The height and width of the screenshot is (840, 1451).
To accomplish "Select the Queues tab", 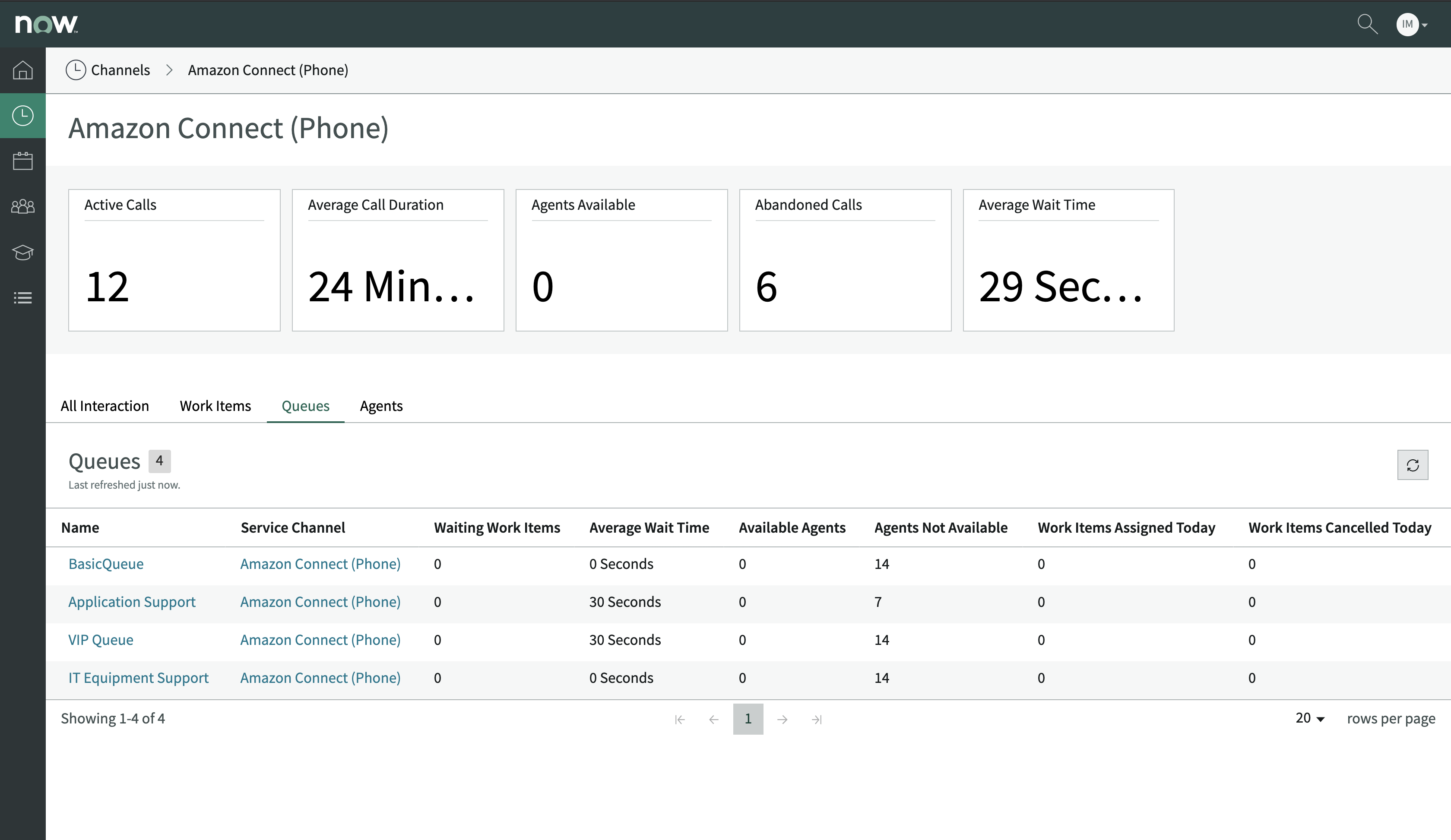I will [305, 406].
